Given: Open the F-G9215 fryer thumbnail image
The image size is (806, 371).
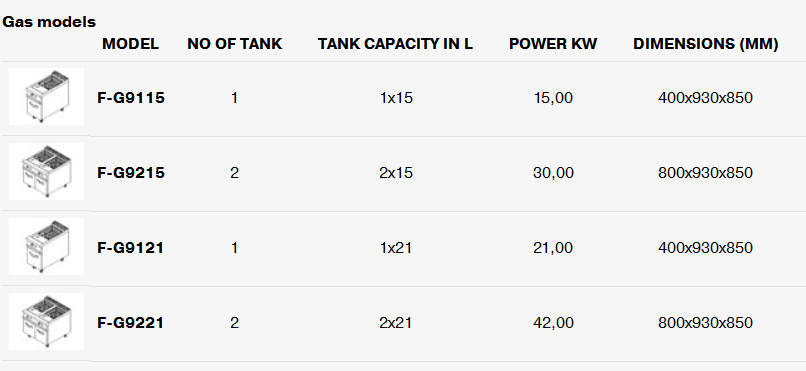Looking at the screenshot, I should click(46, 172).
